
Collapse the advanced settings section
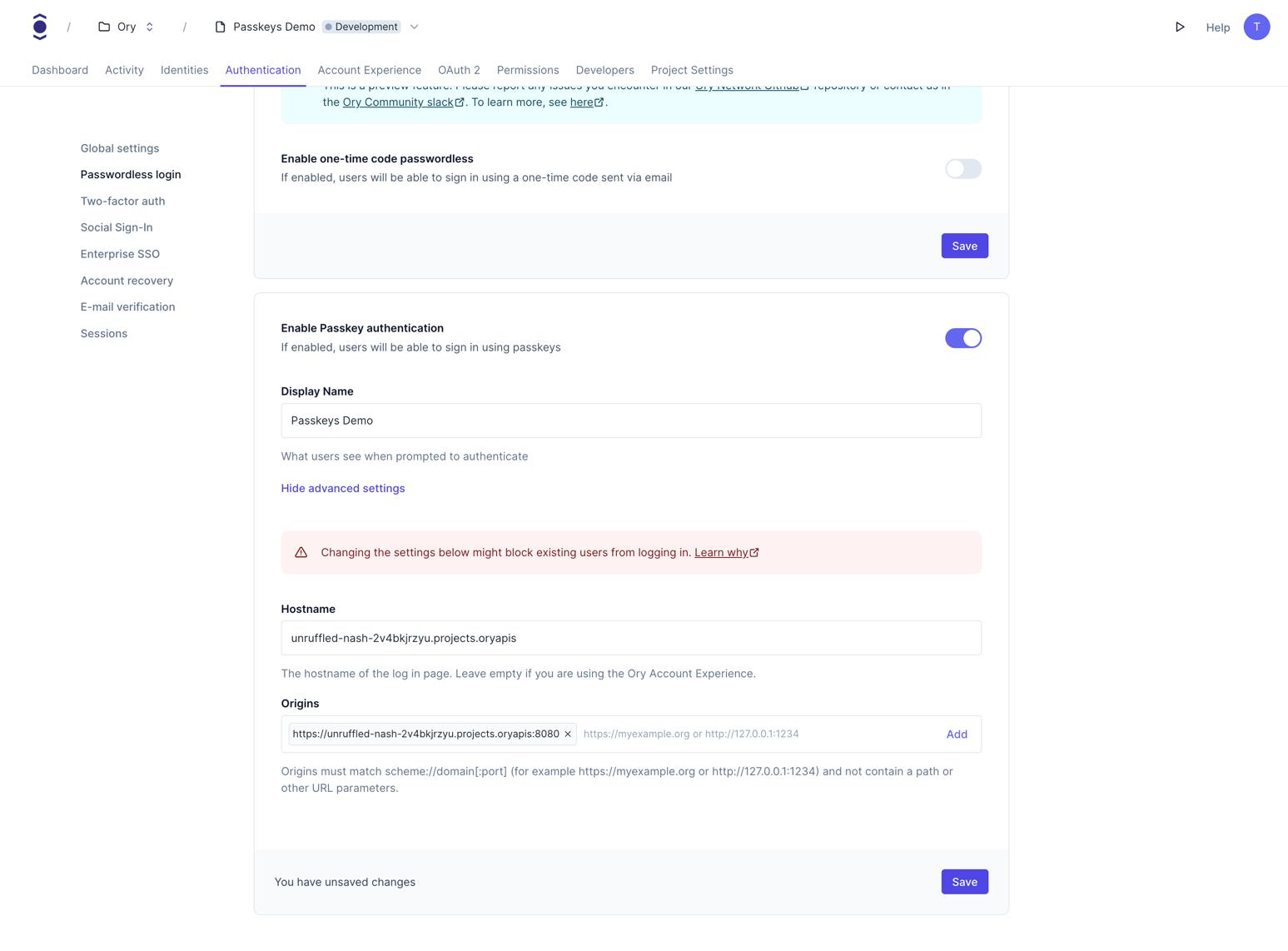(342, 488)
